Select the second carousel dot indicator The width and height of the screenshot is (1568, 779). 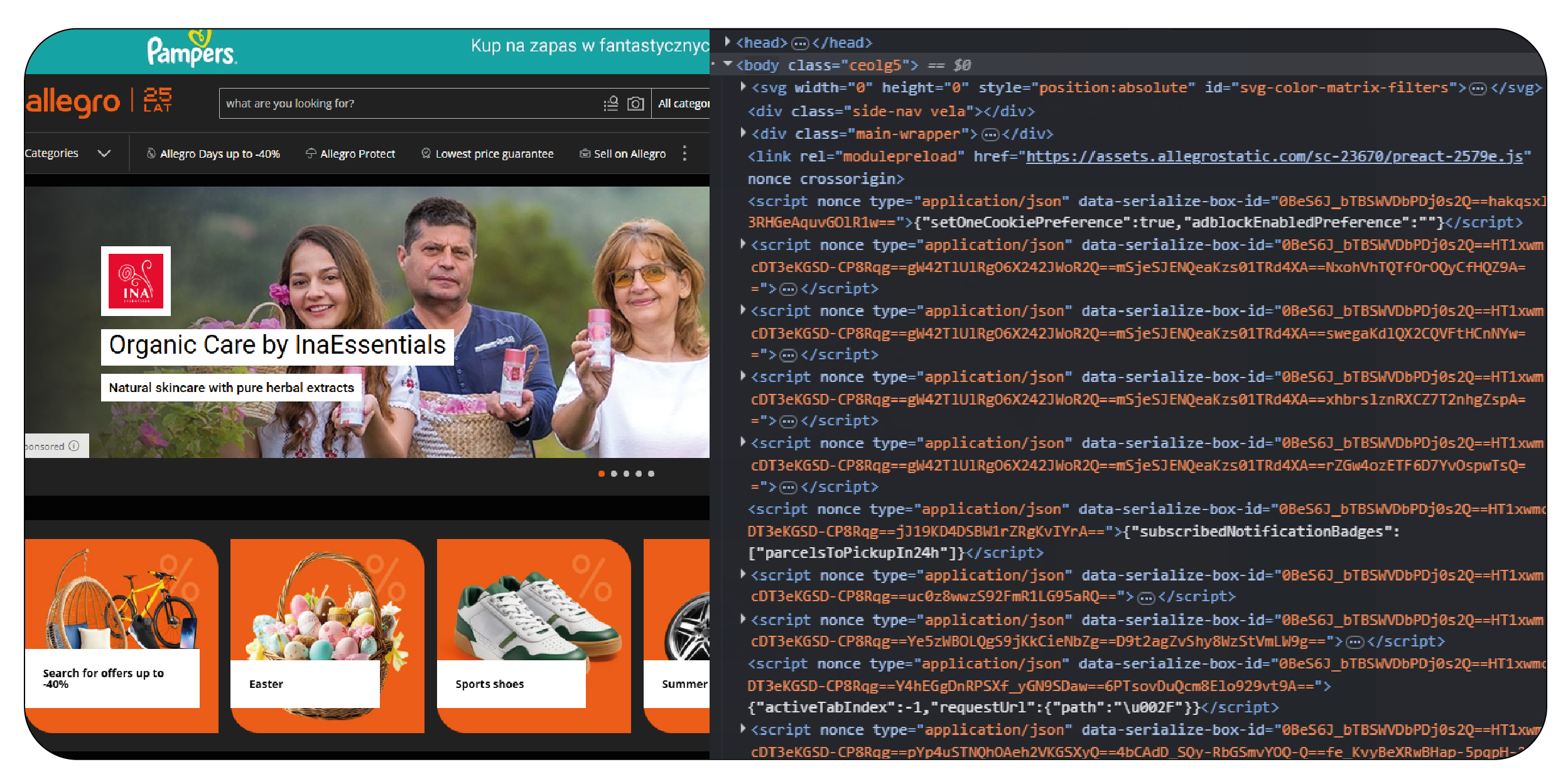(x=614, y=474)
